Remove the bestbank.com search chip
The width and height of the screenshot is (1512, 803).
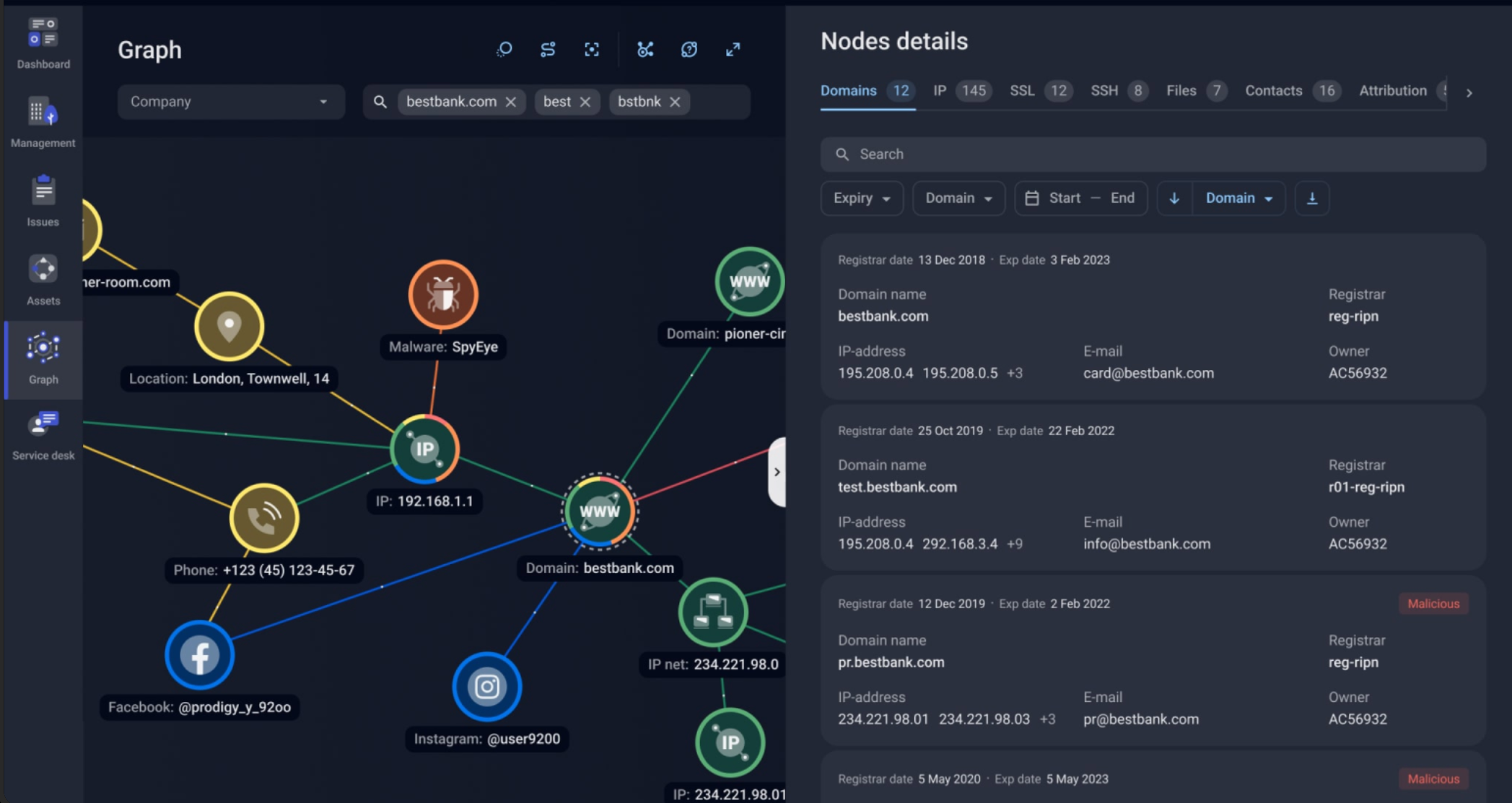point(511,102)
